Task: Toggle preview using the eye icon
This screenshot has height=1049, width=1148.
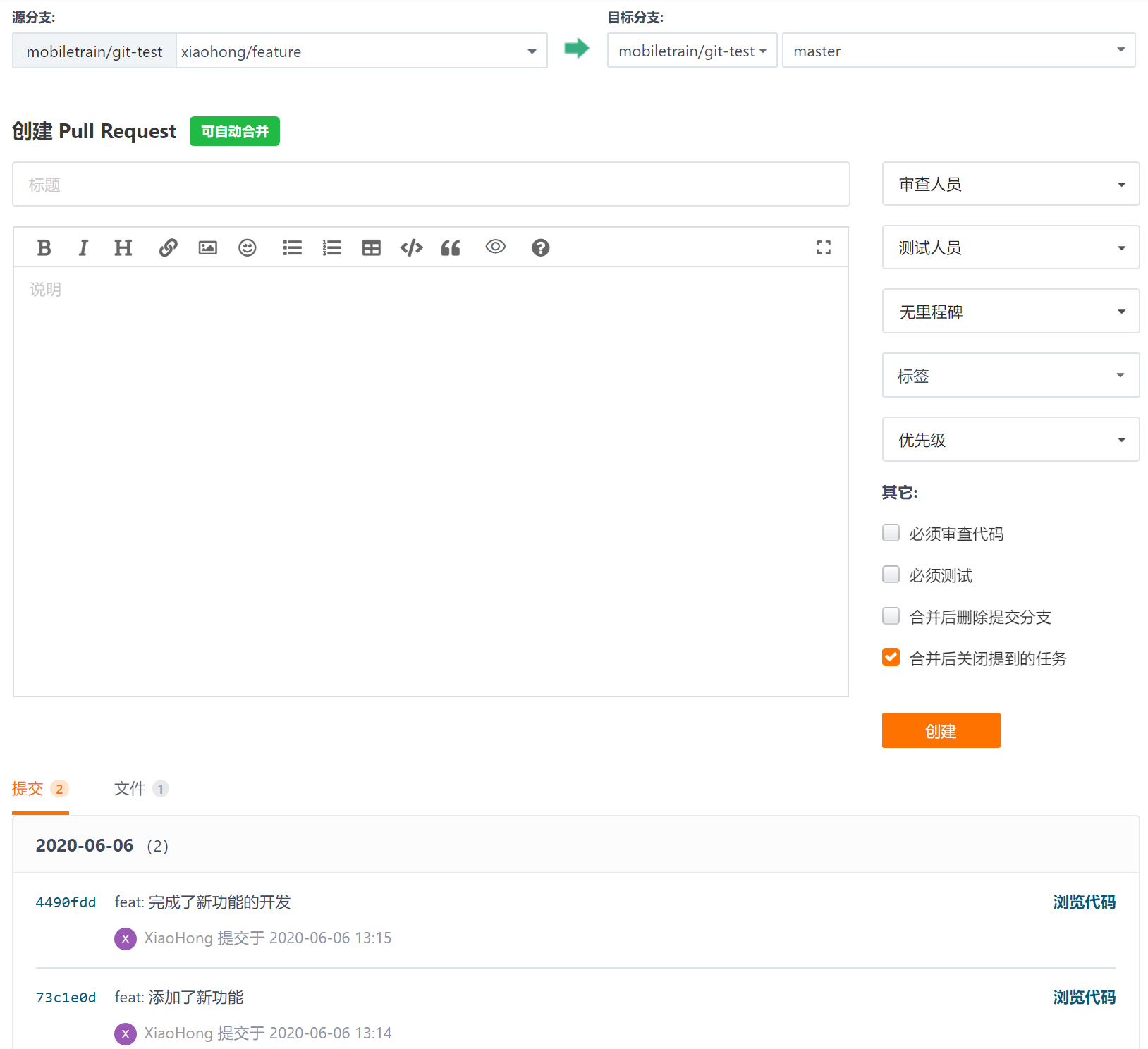Action: coord(495,247)
